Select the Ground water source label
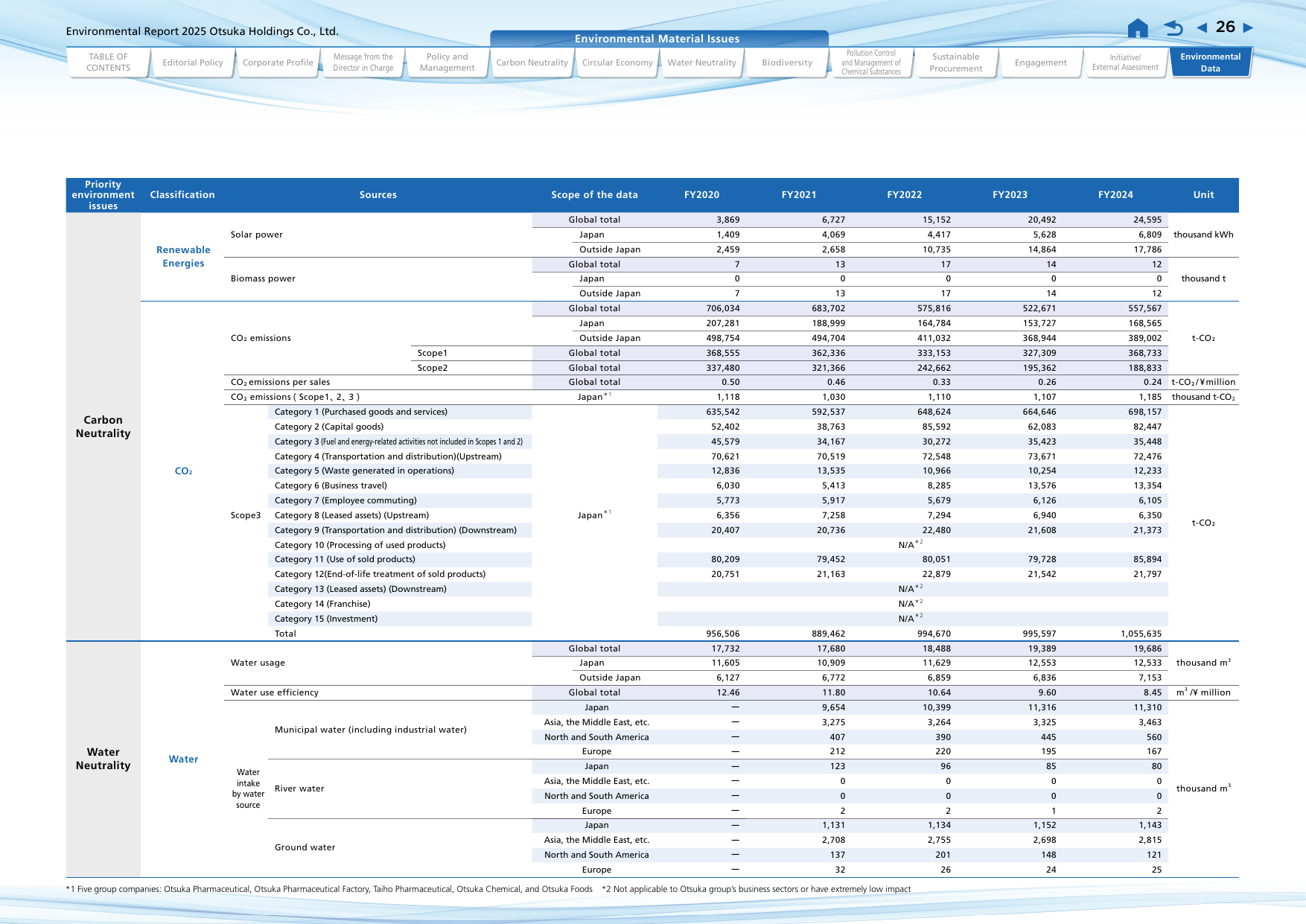Screen dimensions: 1306x924 click(x=305, y=847)
